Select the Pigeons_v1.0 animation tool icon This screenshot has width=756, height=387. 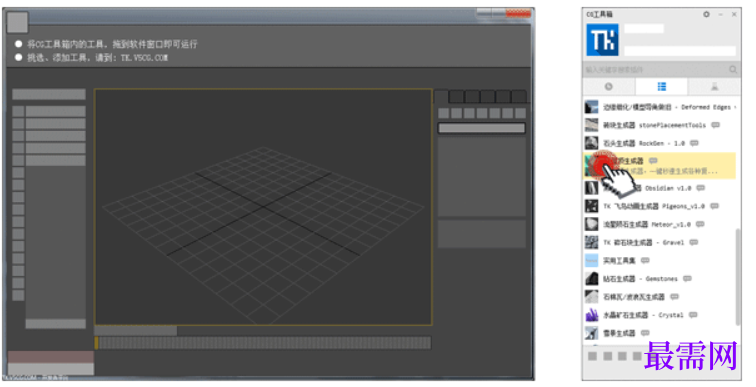tap(591, 206)
